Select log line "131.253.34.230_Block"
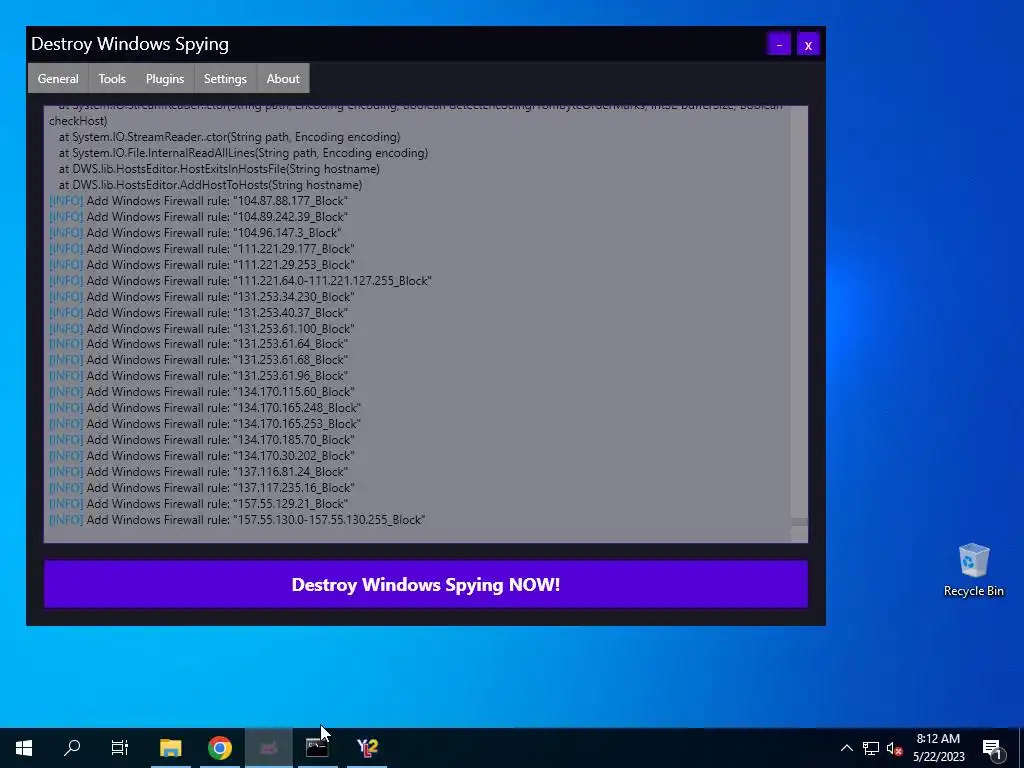The image size is (1024, 768). click(202, 296)
